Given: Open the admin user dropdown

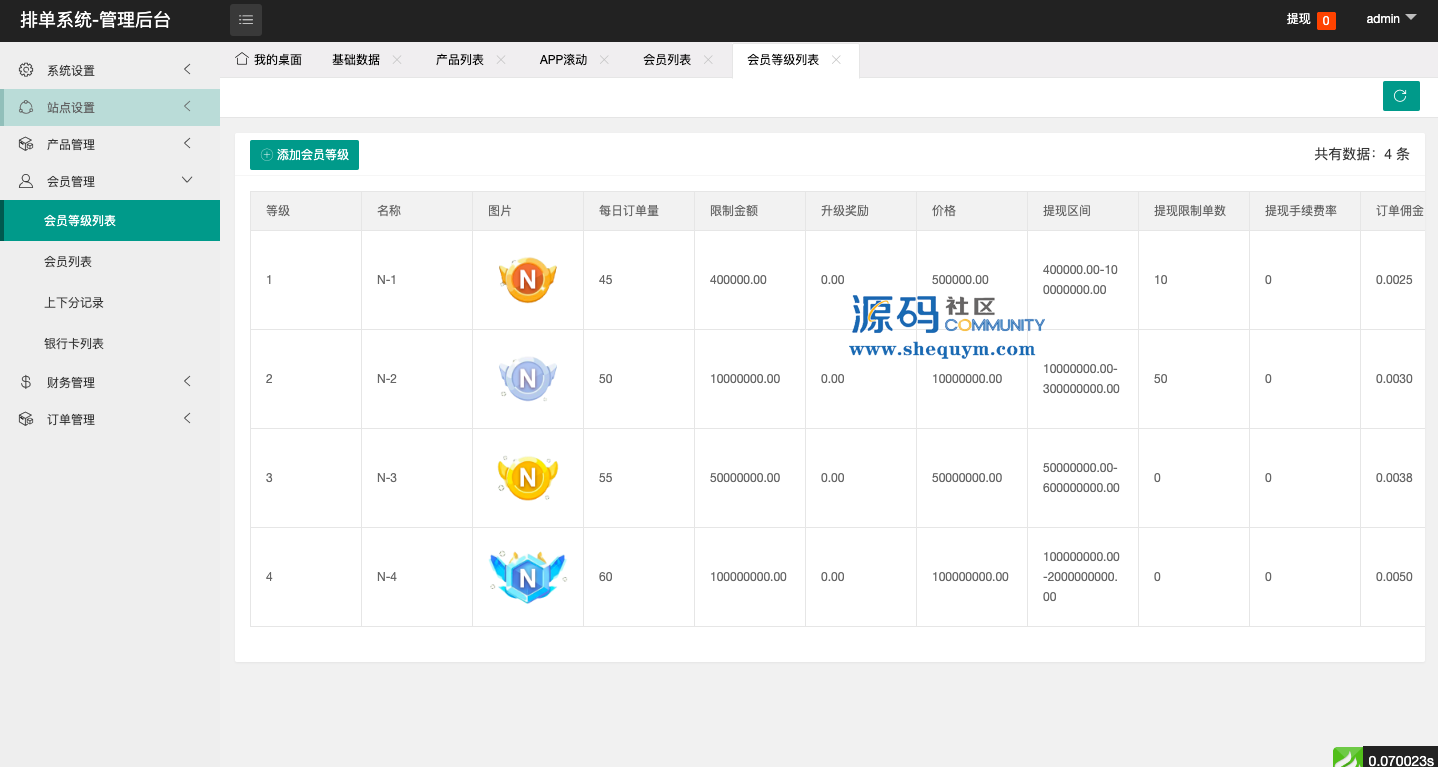Looking at the screenshot, I should coord(1391,19).
